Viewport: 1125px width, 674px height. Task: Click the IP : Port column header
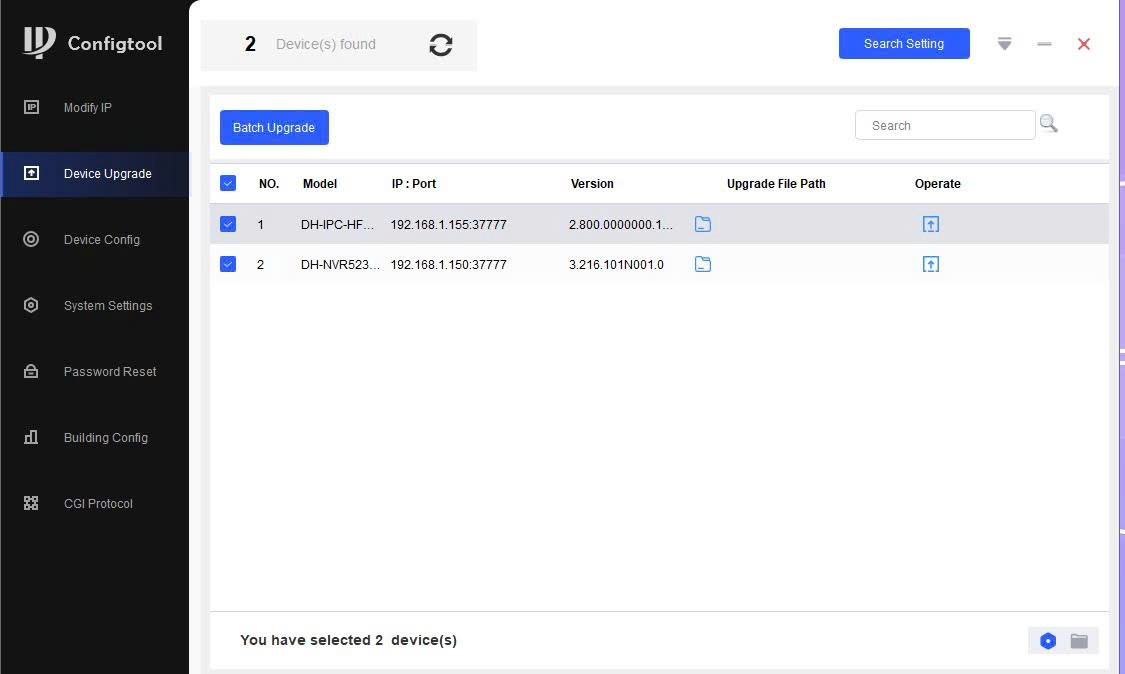(414, 183)
